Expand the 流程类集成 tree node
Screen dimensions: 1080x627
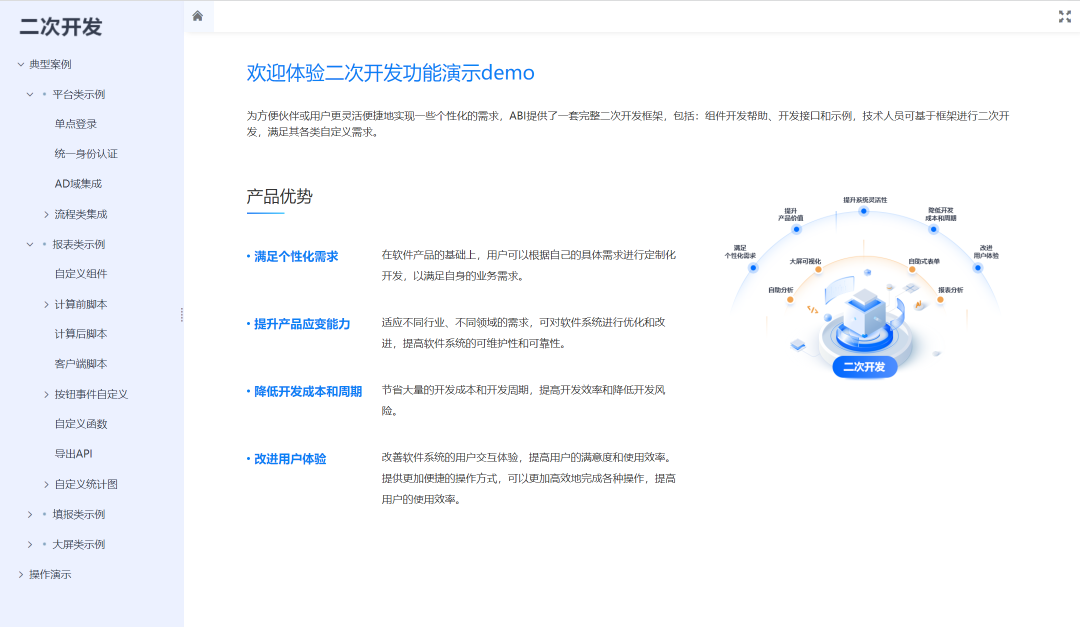[x=46, y=214]
